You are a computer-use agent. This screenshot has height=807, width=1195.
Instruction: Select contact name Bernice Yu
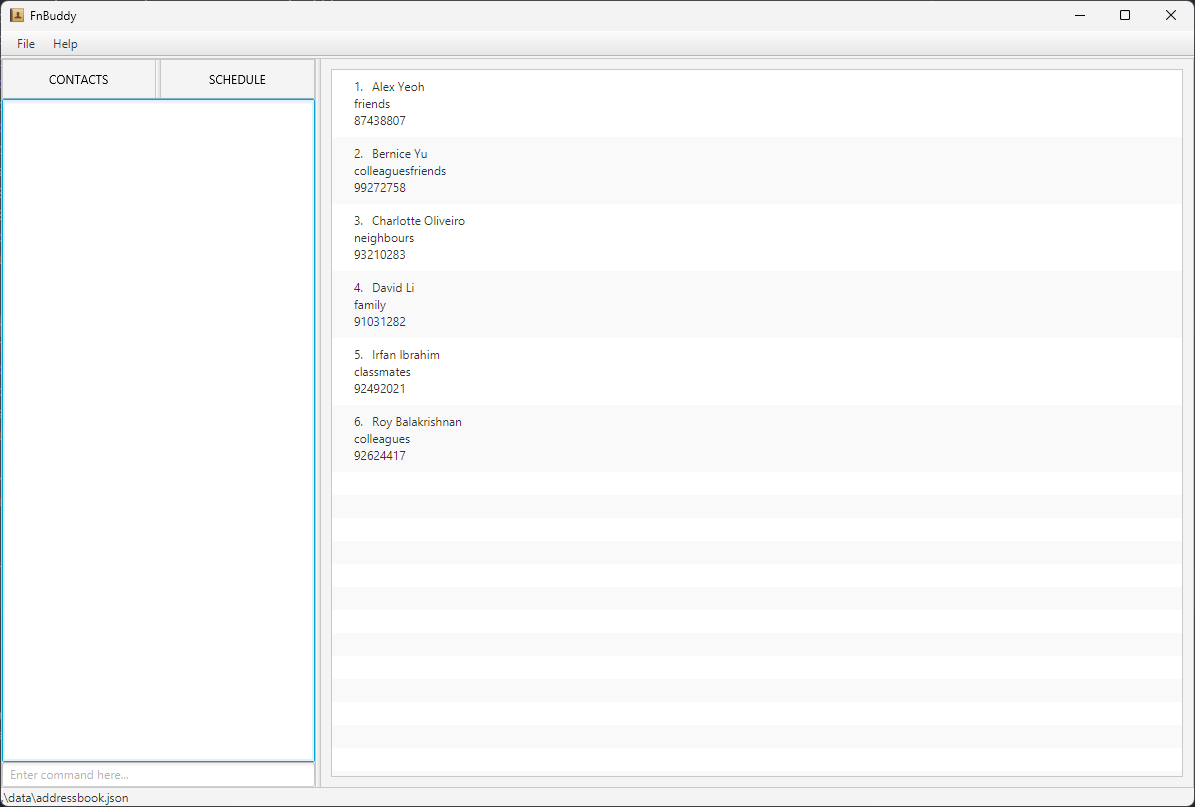[399, 154]
